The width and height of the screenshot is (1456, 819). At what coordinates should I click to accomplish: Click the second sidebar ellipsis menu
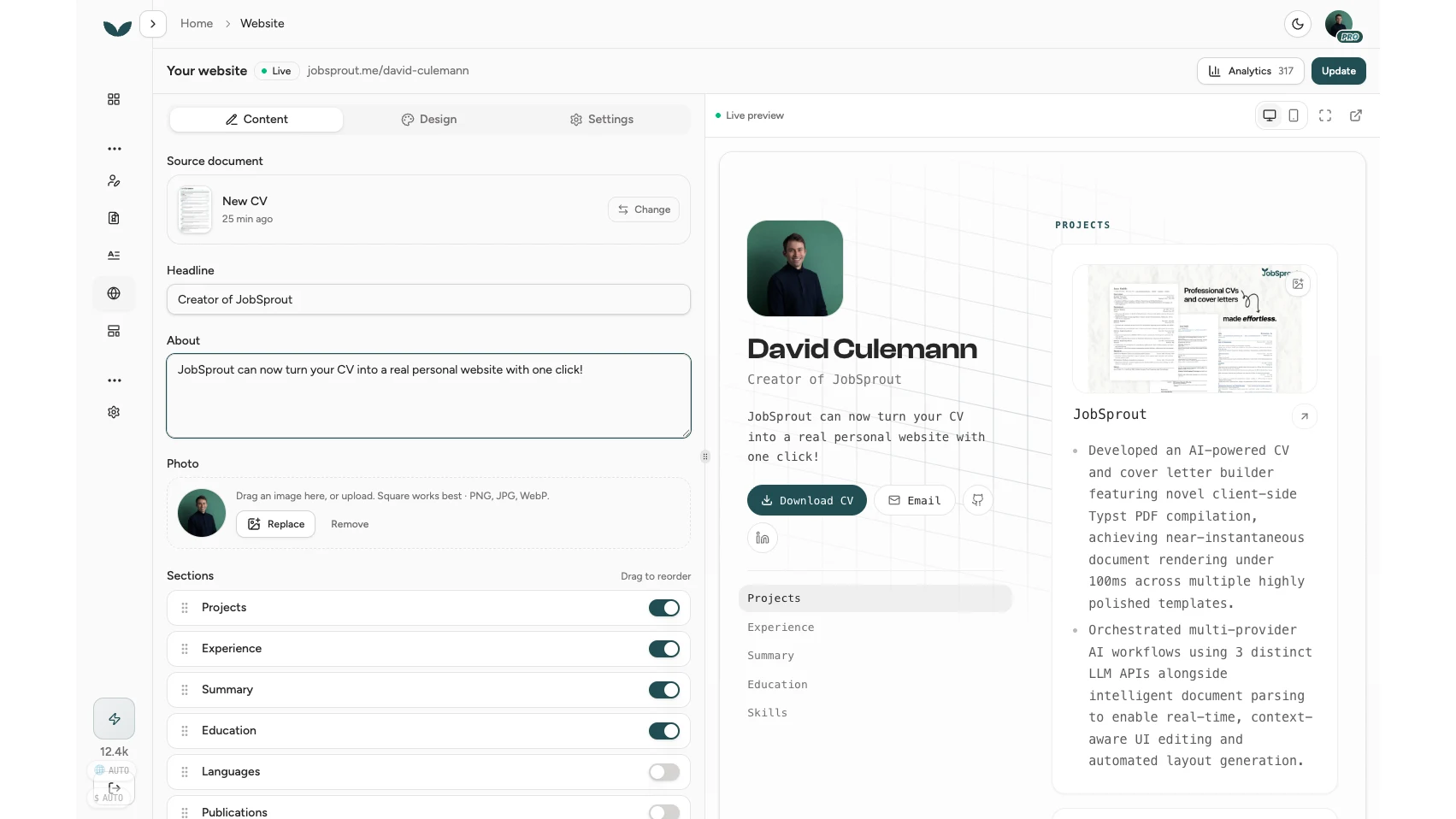coord(114,380)
